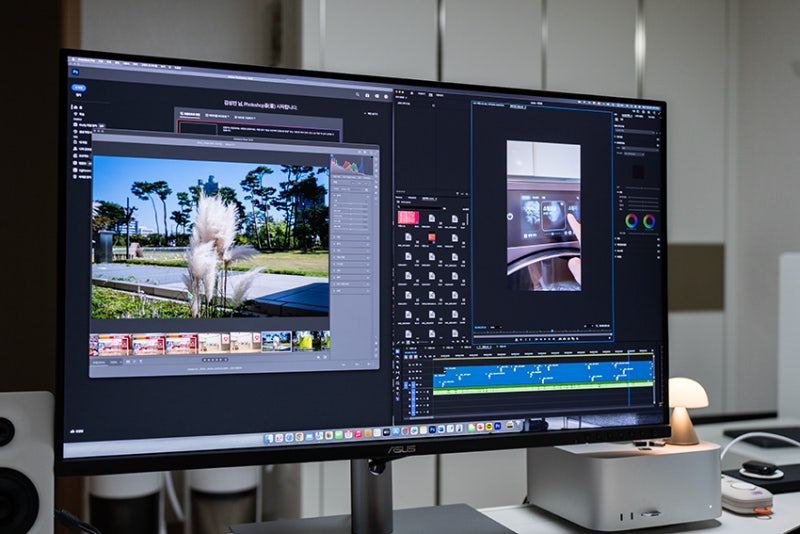
Task: Select the pink thumbnail clip in Project bin
Action: (408, 218)
